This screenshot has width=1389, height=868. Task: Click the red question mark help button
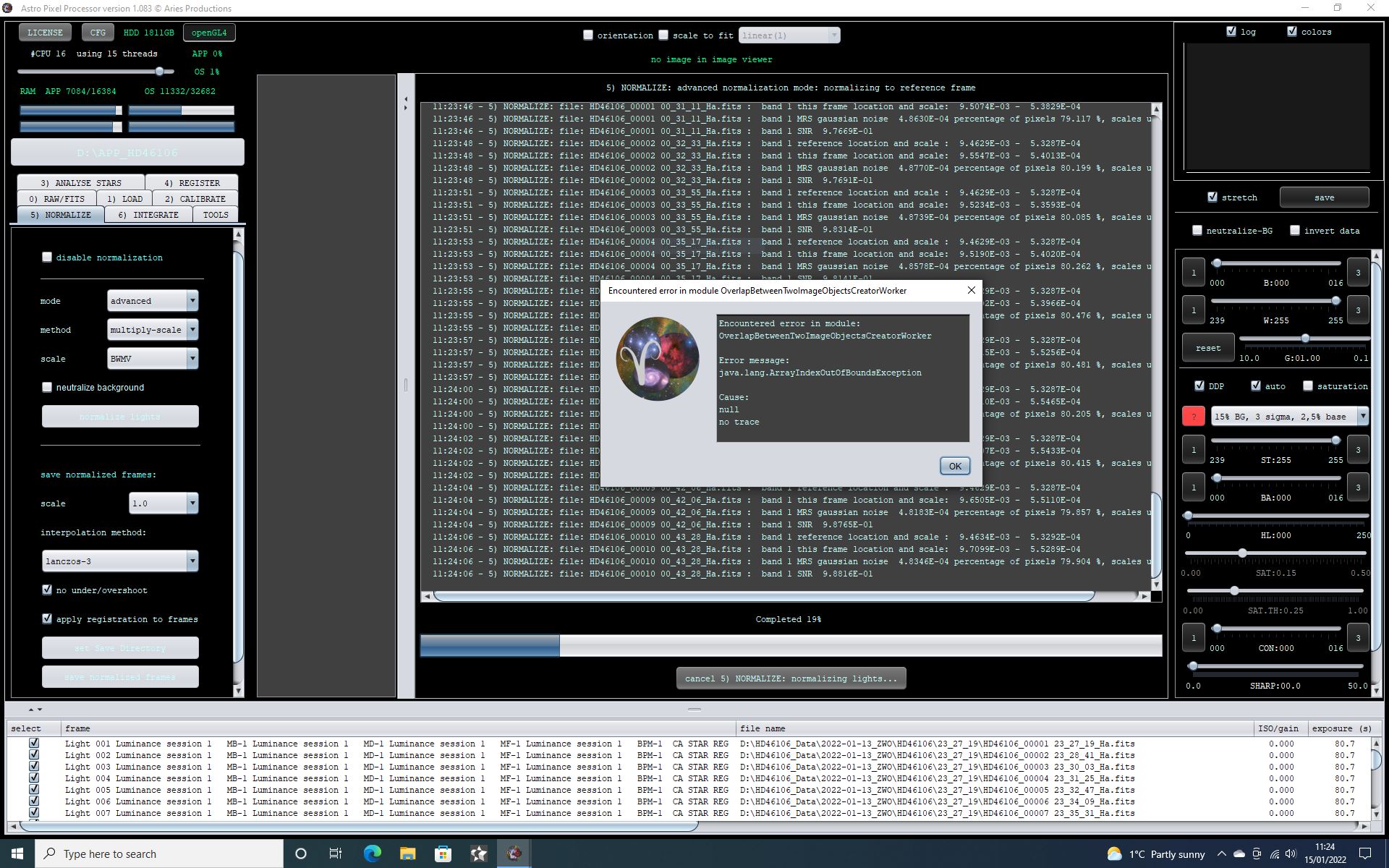click(1193, 416)
